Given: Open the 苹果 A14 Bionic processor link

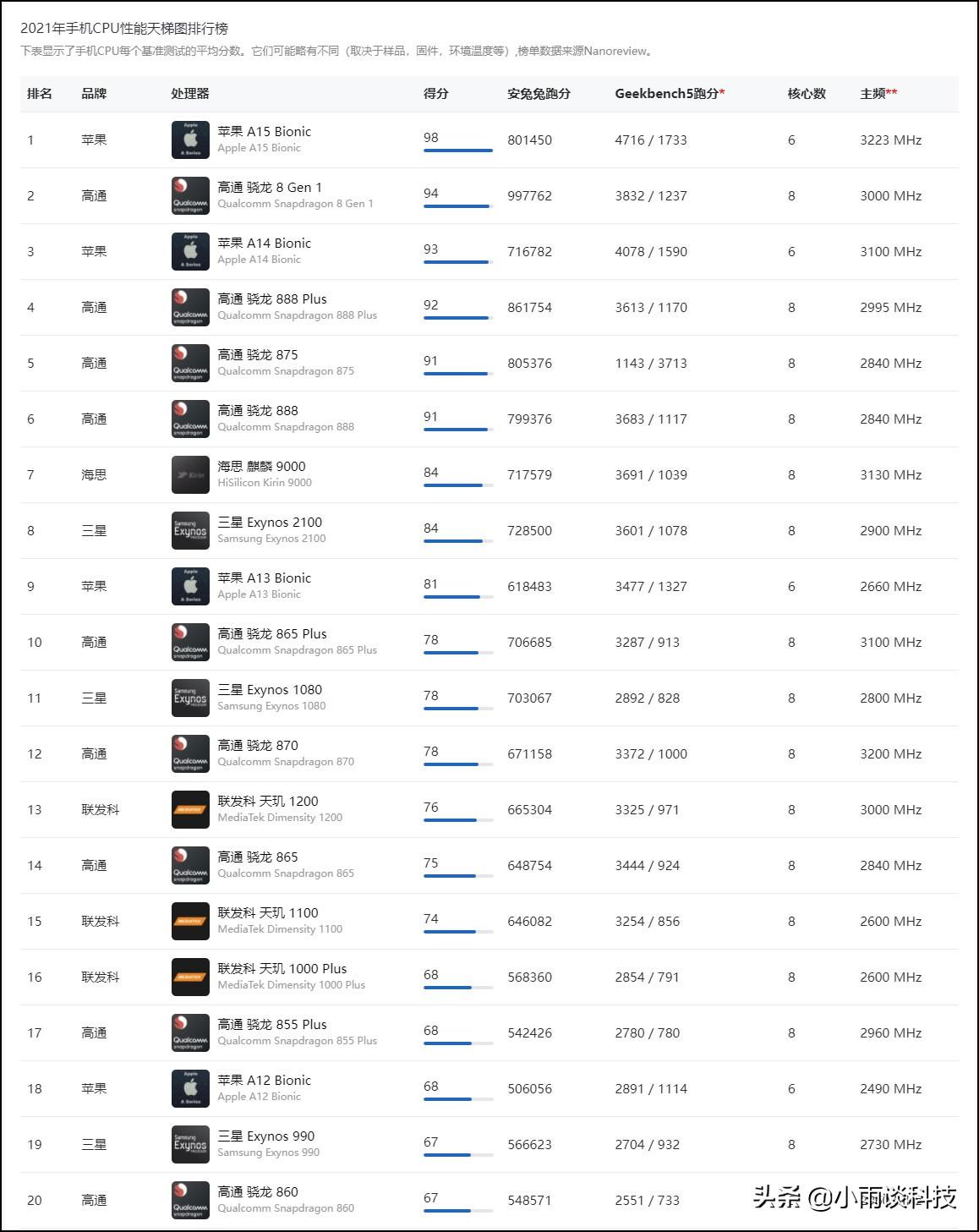Looking at the screenshot, I should click(x=264, y=244).
